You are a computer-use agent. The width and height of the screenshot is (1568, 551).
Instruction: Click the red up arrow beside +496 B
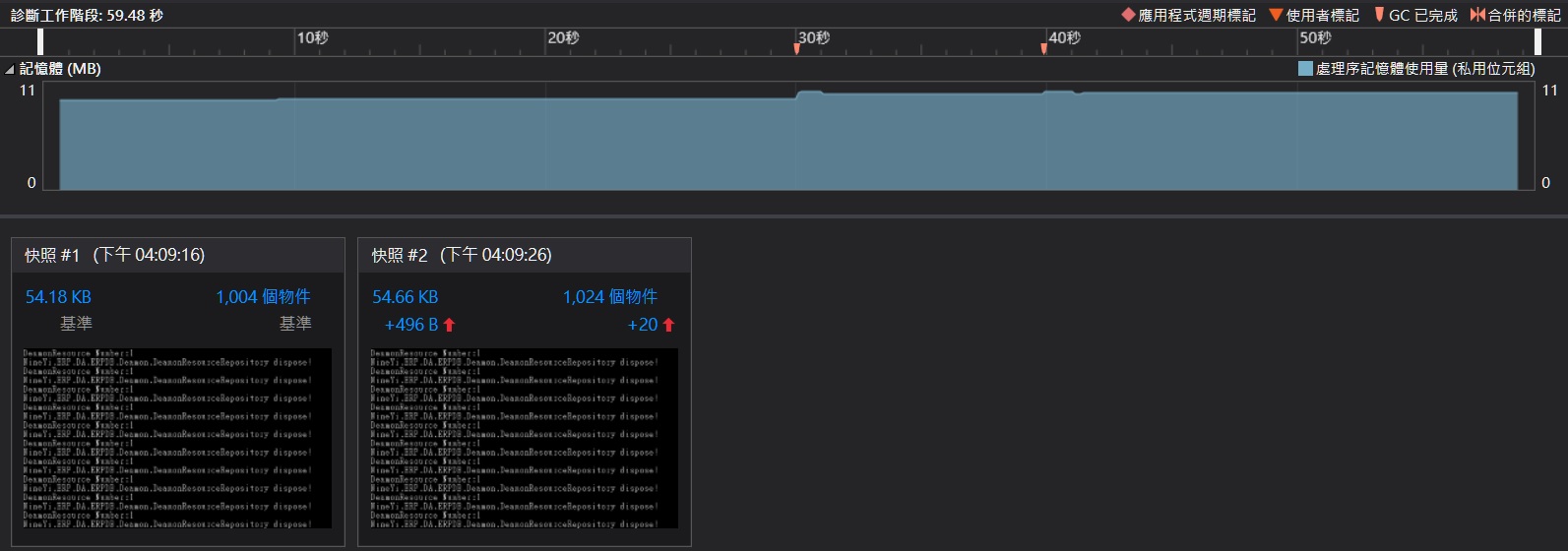(449, 325)
